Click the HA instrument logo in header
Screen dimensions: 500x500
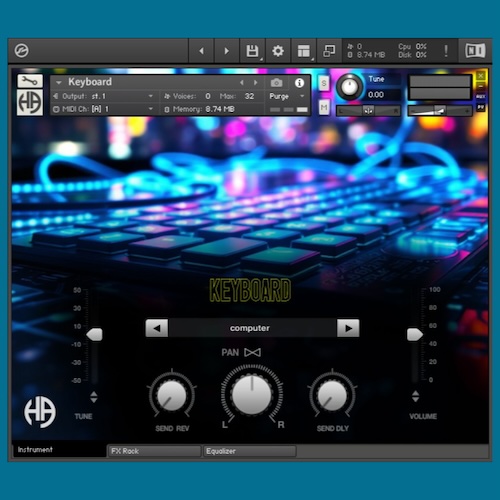tap(30, 102)
